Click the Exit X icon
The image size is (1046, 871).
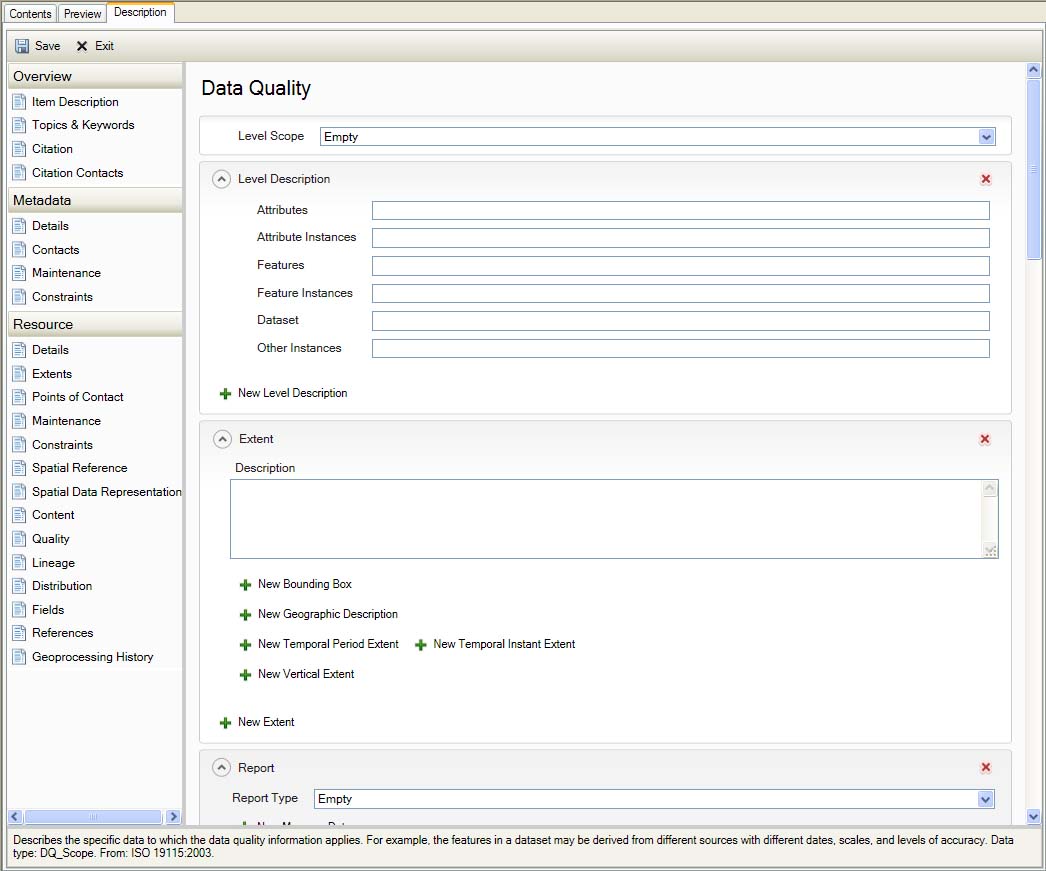(x=82, y=46)
